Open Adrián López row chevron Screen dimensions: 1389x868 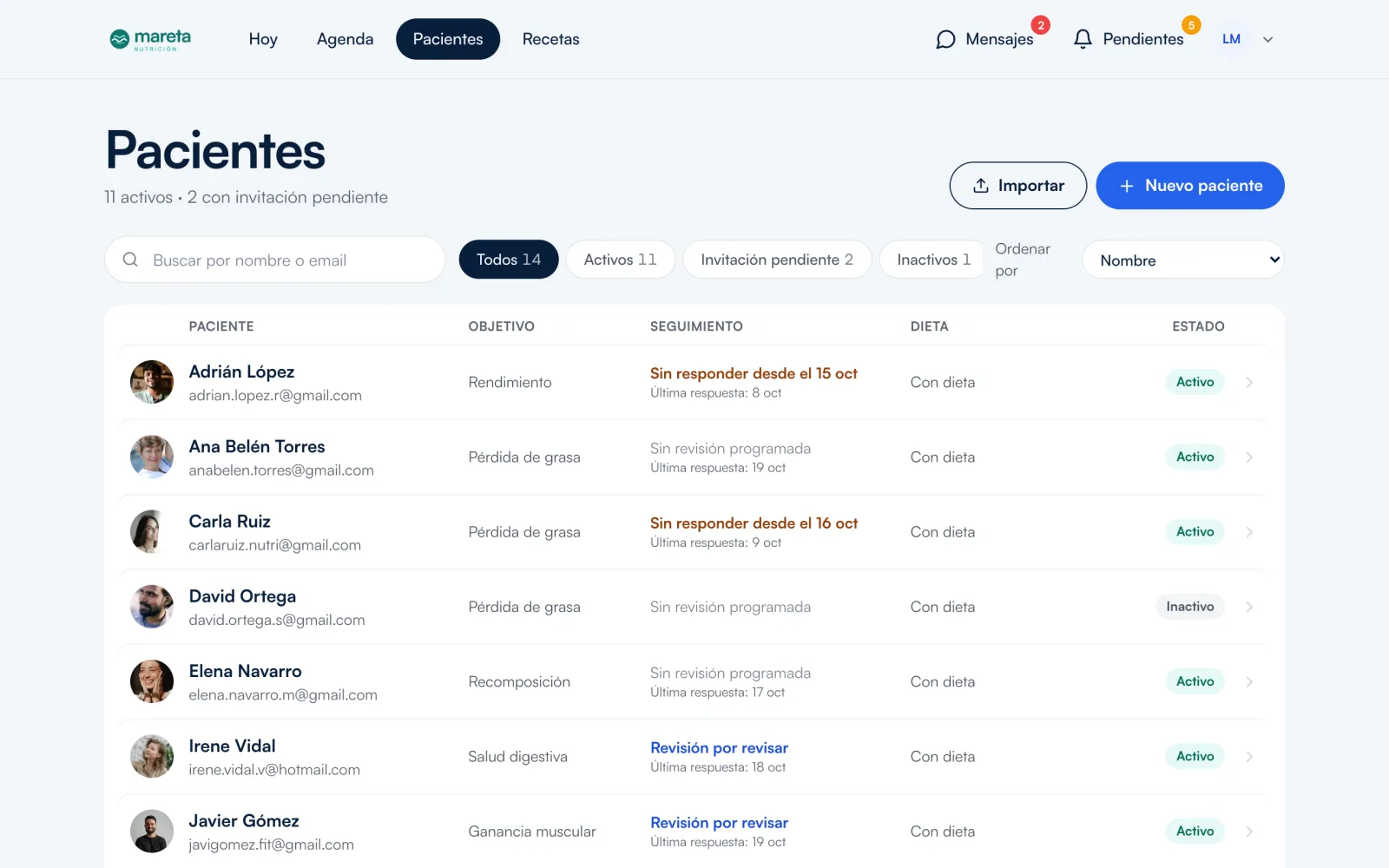[1249, 382]
